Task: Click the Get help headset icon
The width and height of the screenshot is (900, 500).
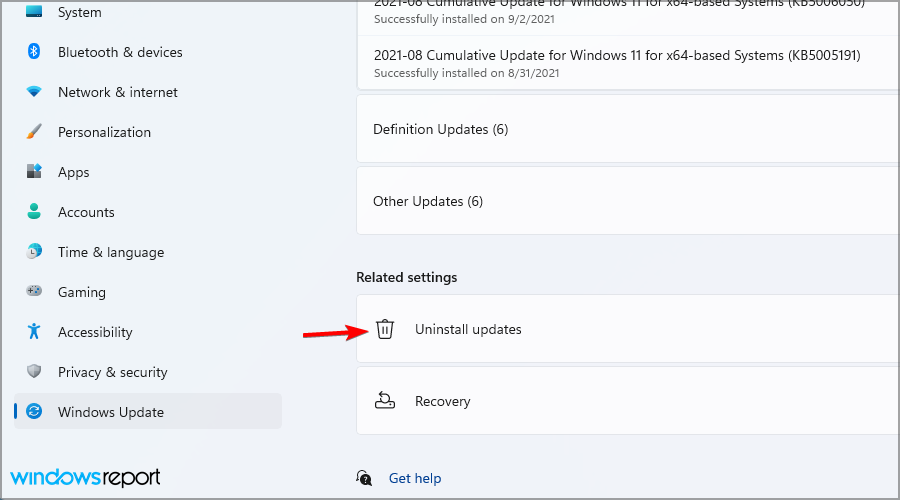Action: [366, 478]
